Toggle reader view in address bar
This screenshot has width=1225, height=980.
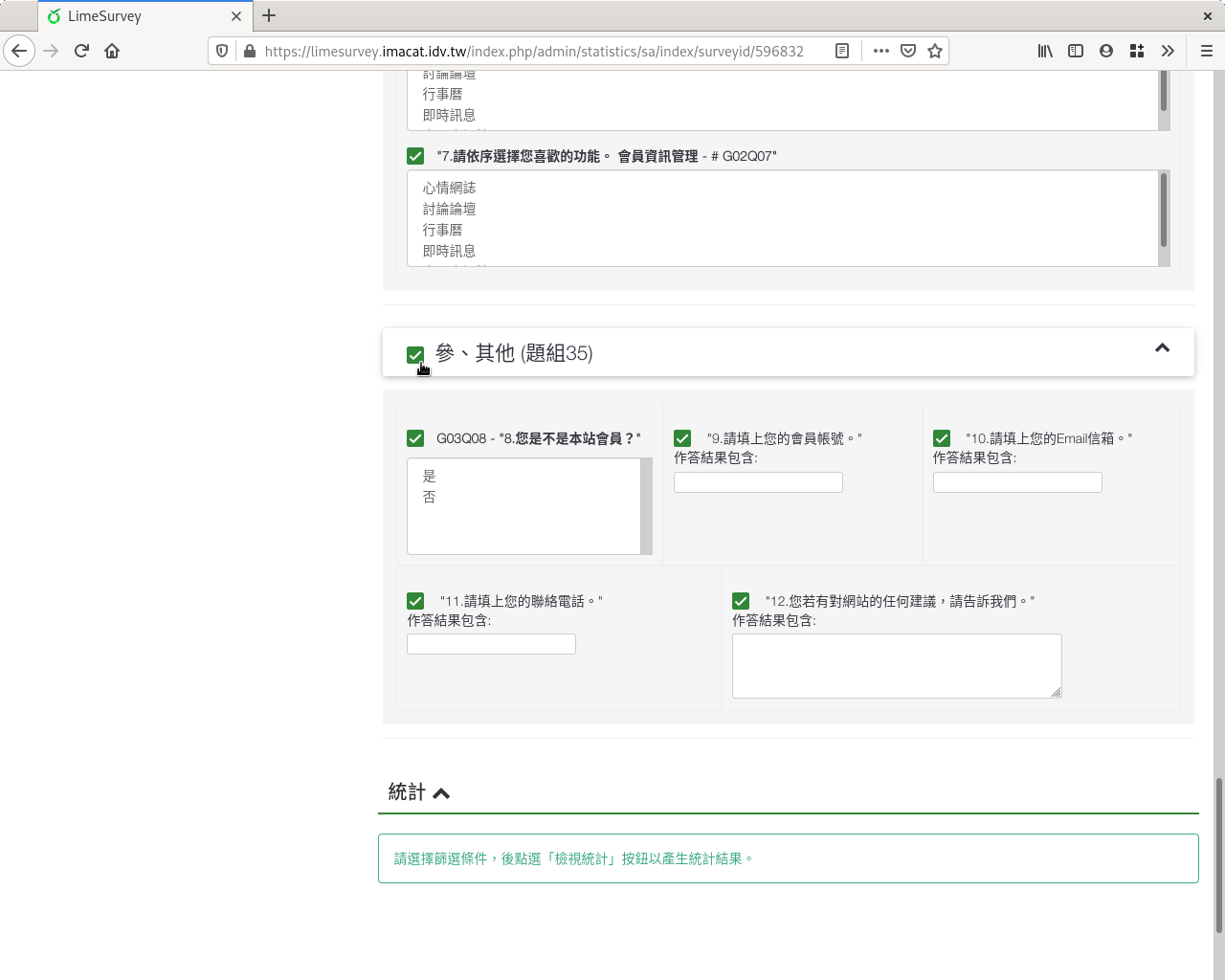pos(842,51)
